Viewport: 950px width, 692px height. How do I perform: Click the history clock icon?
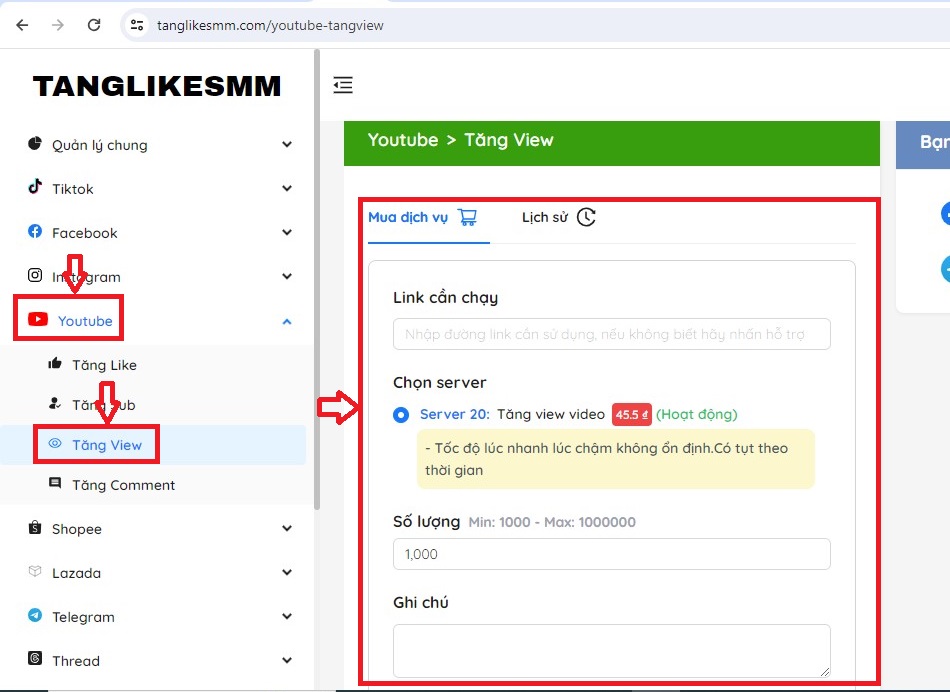586,217
